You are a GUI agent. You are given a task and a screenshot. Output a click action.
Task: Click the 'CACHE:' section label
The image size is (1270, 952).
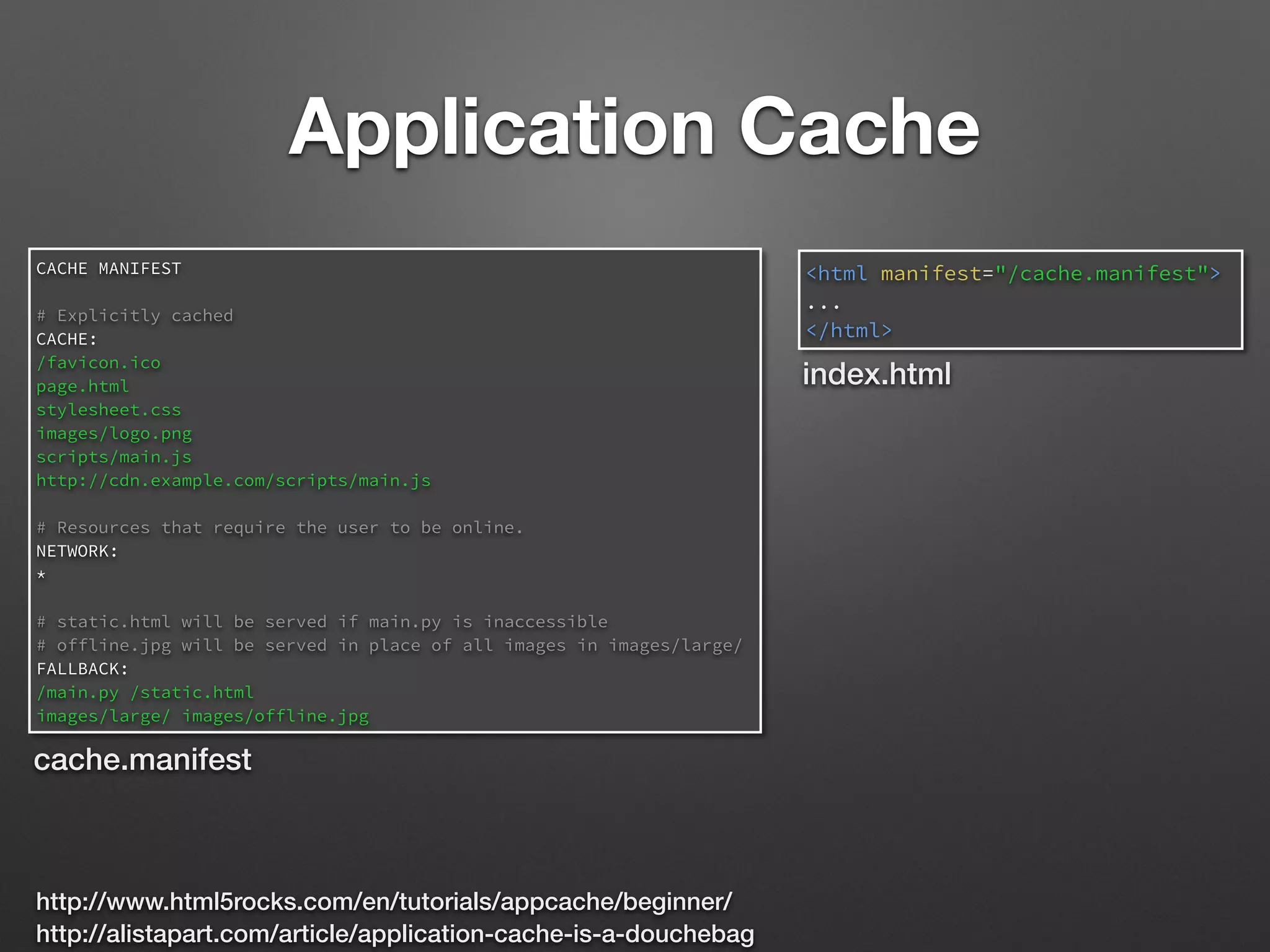(67, 339)
